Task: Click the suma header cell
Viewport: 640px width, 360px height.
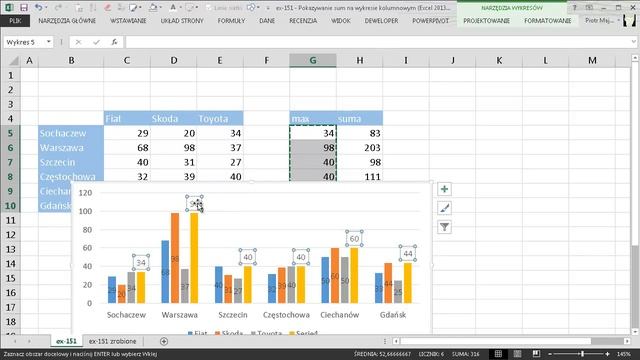Action: click(x=360, y=119)
